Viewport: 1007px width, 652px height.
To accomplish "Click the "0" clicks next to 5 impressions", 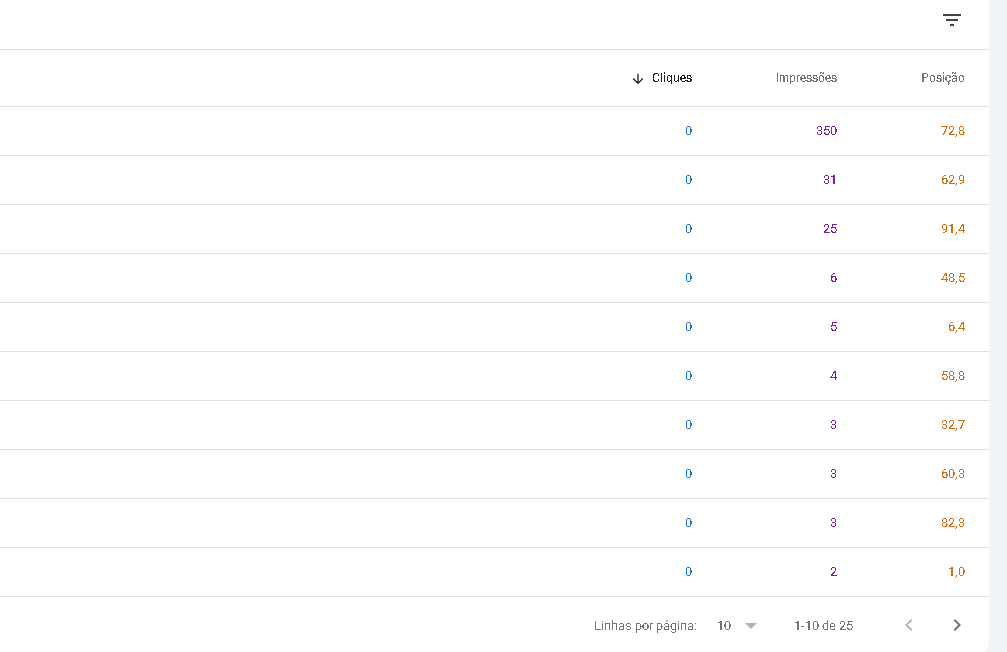I will click(x=688, y=326).
